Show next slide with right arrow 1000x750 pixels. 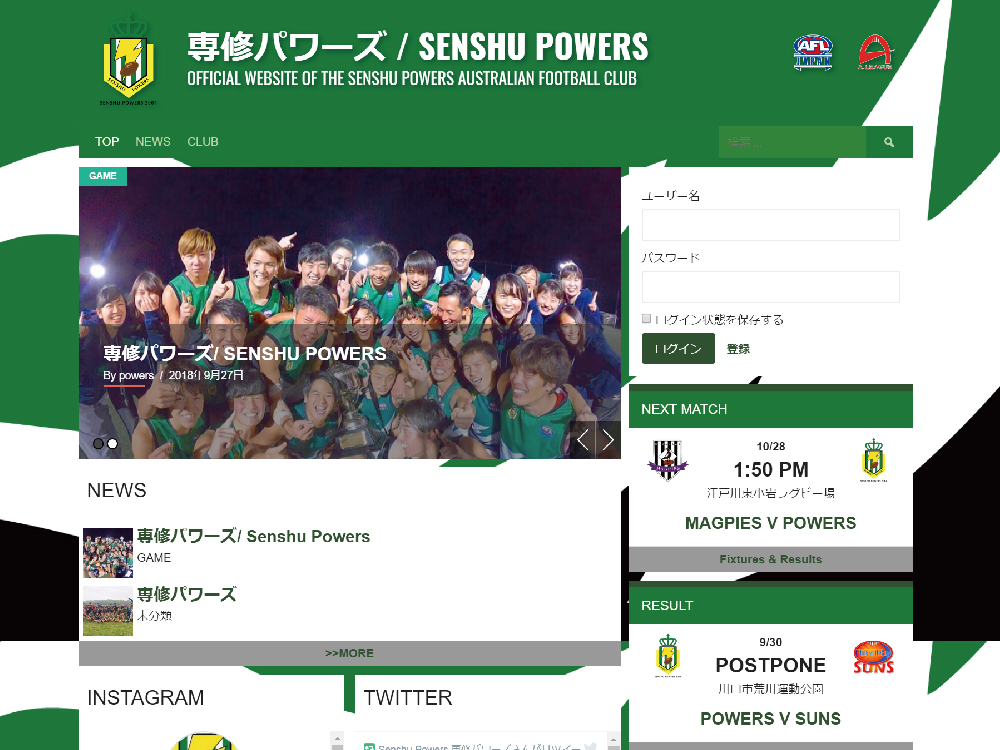coord(608,439)
